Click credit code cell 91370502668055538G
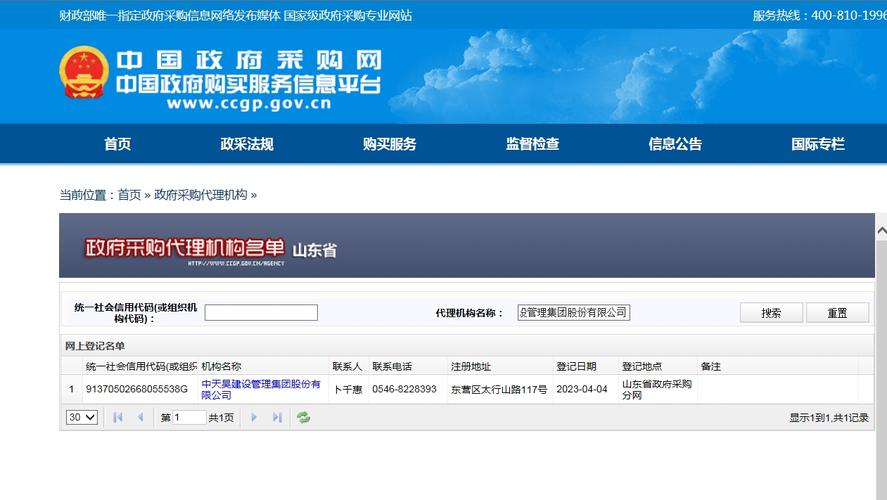Viewport: 887px width, 500px height. [136, 389]
